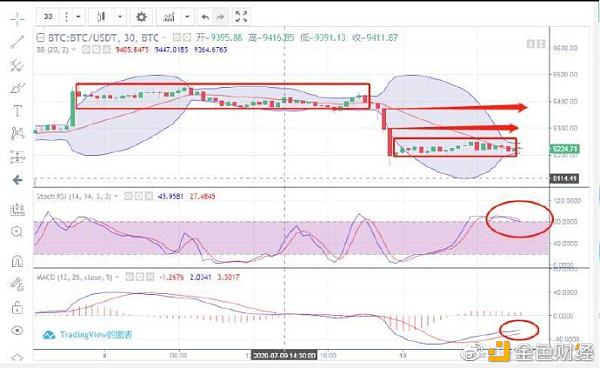The width and height of the screenshot is (600, 368).
Task: Activate the magnet mode icon
Action: pyautogui.click(x=17, y=261)
